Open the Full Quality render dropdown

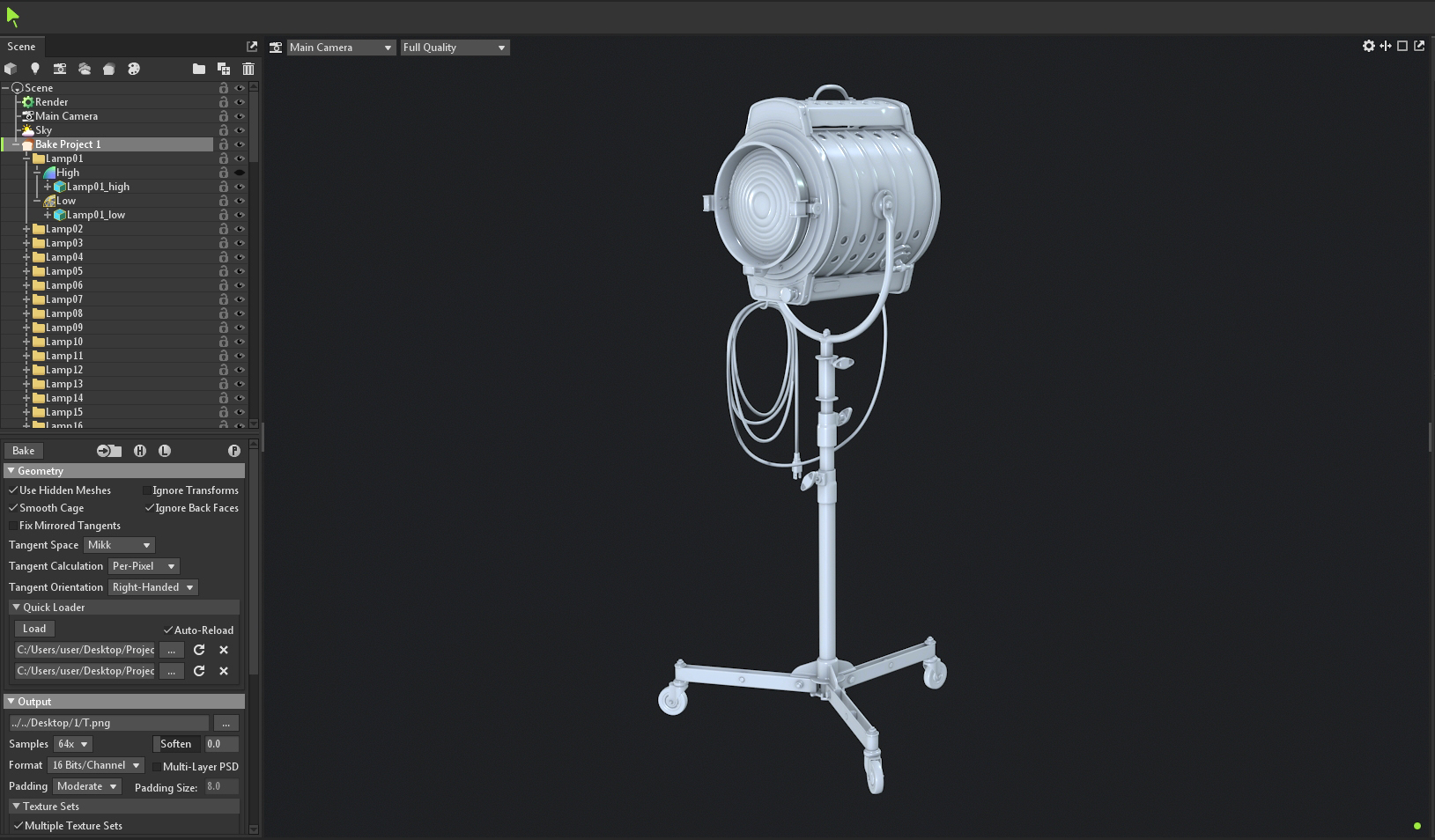coord(455,48)
